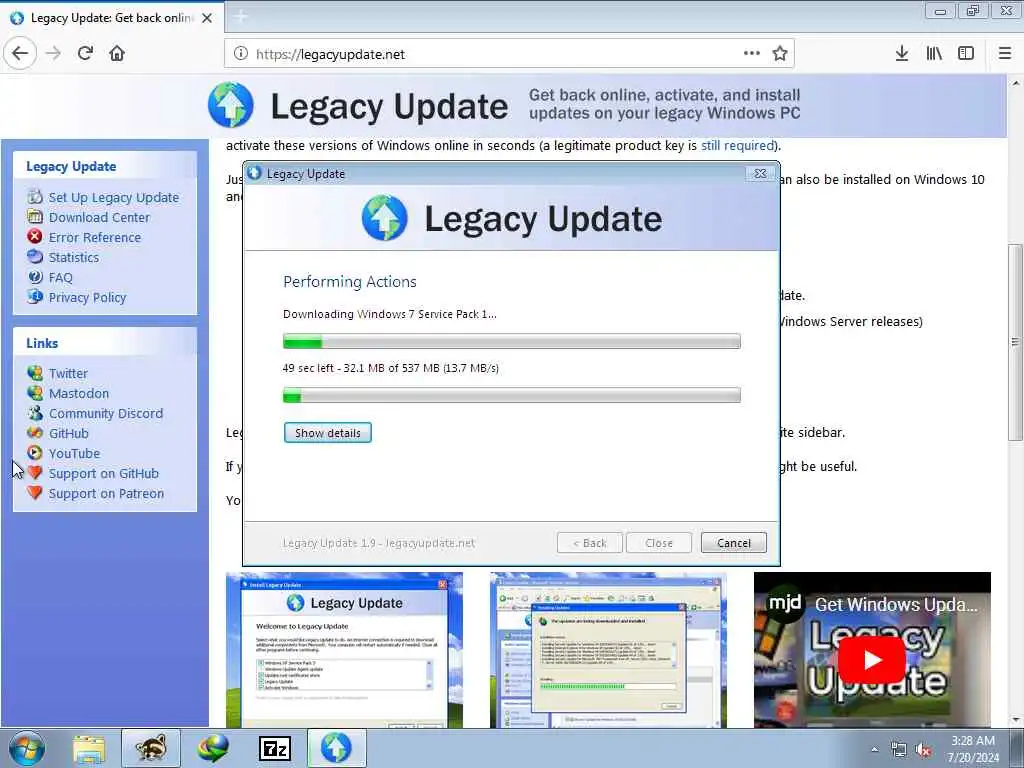The width and height of the screenshot is (1024, 768).
Task: Click the muted volume tray icon
Action: (x=923, y=750)
